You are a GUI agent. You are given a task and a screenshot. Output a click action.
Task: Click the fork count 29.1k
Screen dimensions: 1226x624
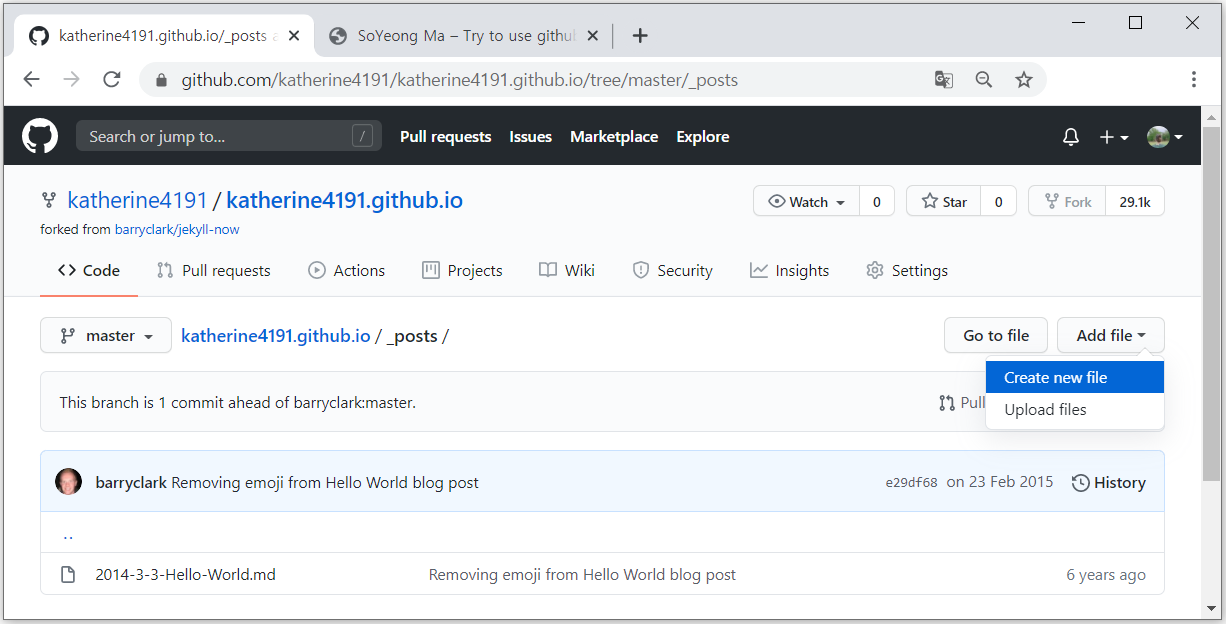(1135, 202)
